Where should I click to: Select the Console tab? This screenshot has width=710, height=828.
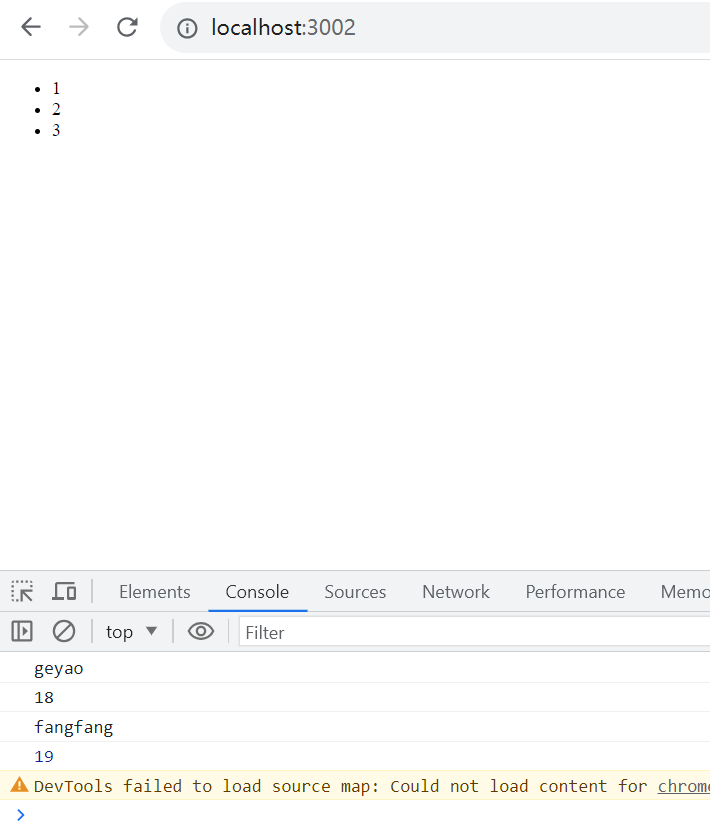click(257, 592)
